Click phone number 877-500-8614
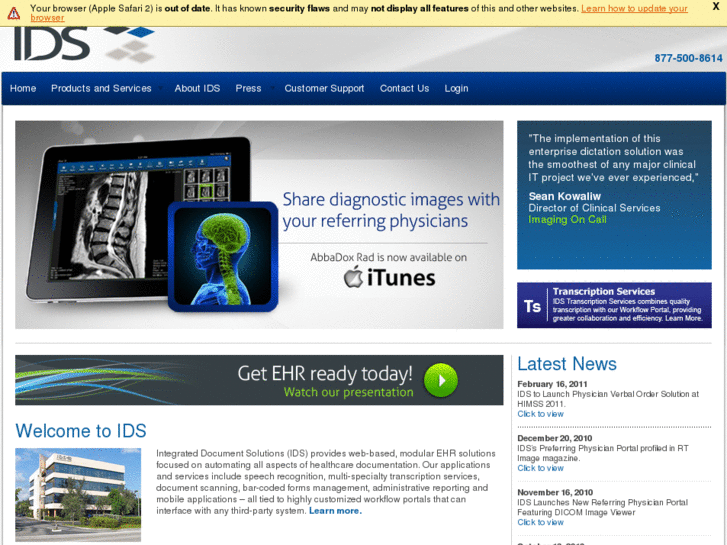Screen dimensions: 727x545 click(x=688, y=58)
